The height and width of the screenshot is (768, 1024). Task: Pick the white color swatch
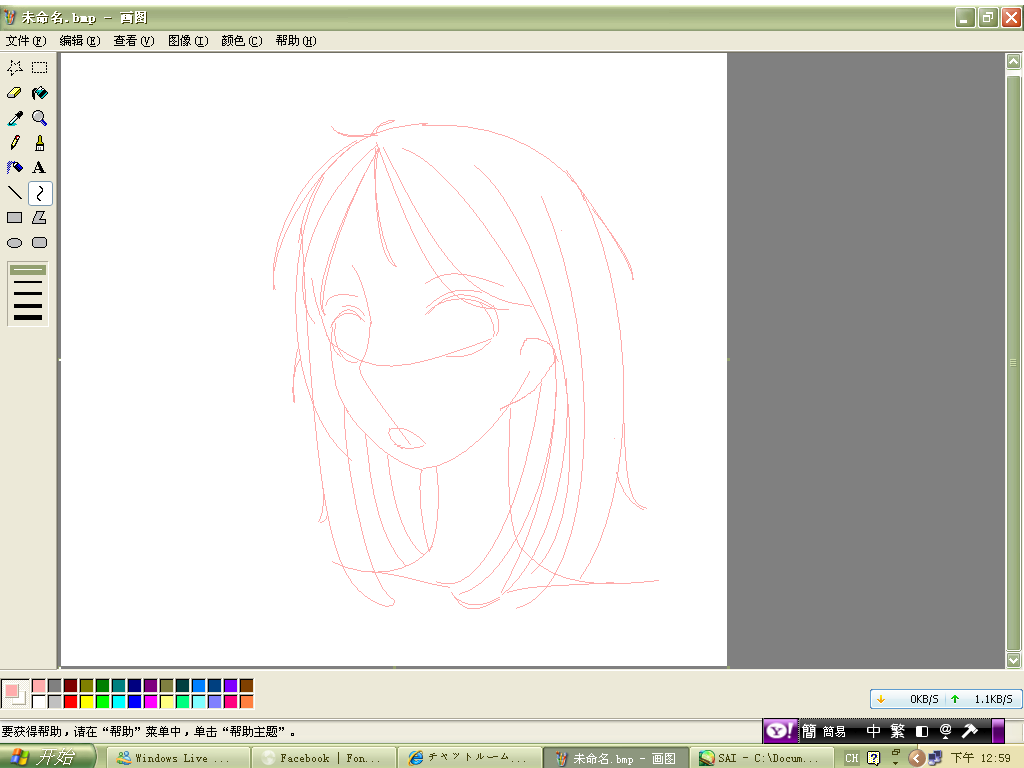39,701
